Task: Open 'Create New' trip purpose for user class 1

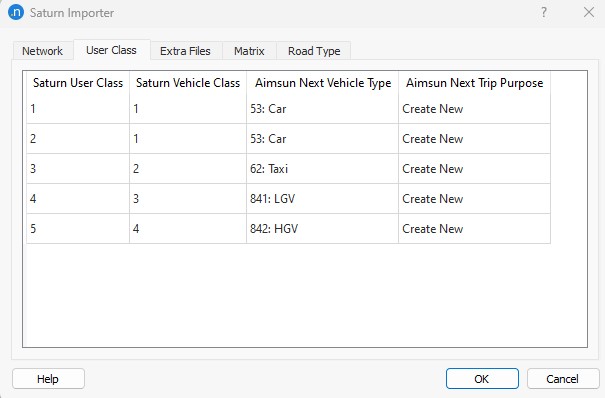Action: [x=475, y=109]
